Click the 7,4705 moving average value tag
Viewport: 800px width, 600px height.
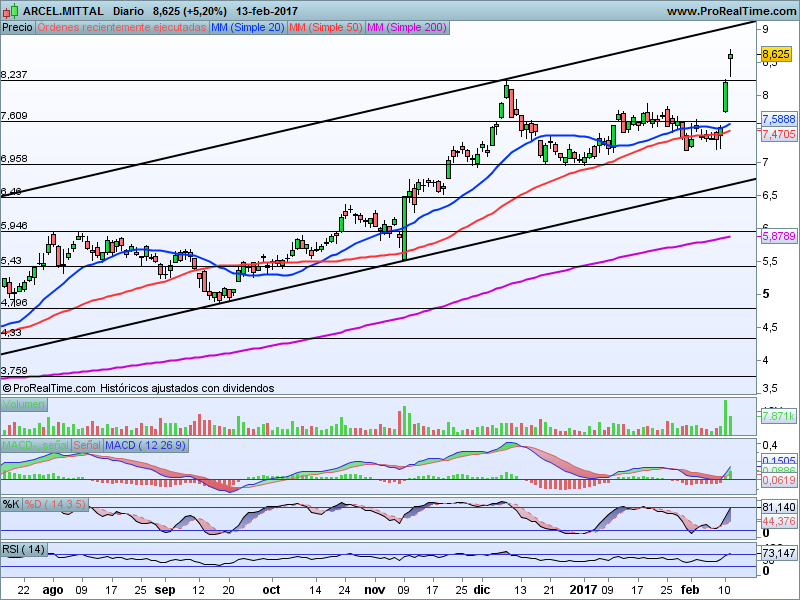coord(779,134)
